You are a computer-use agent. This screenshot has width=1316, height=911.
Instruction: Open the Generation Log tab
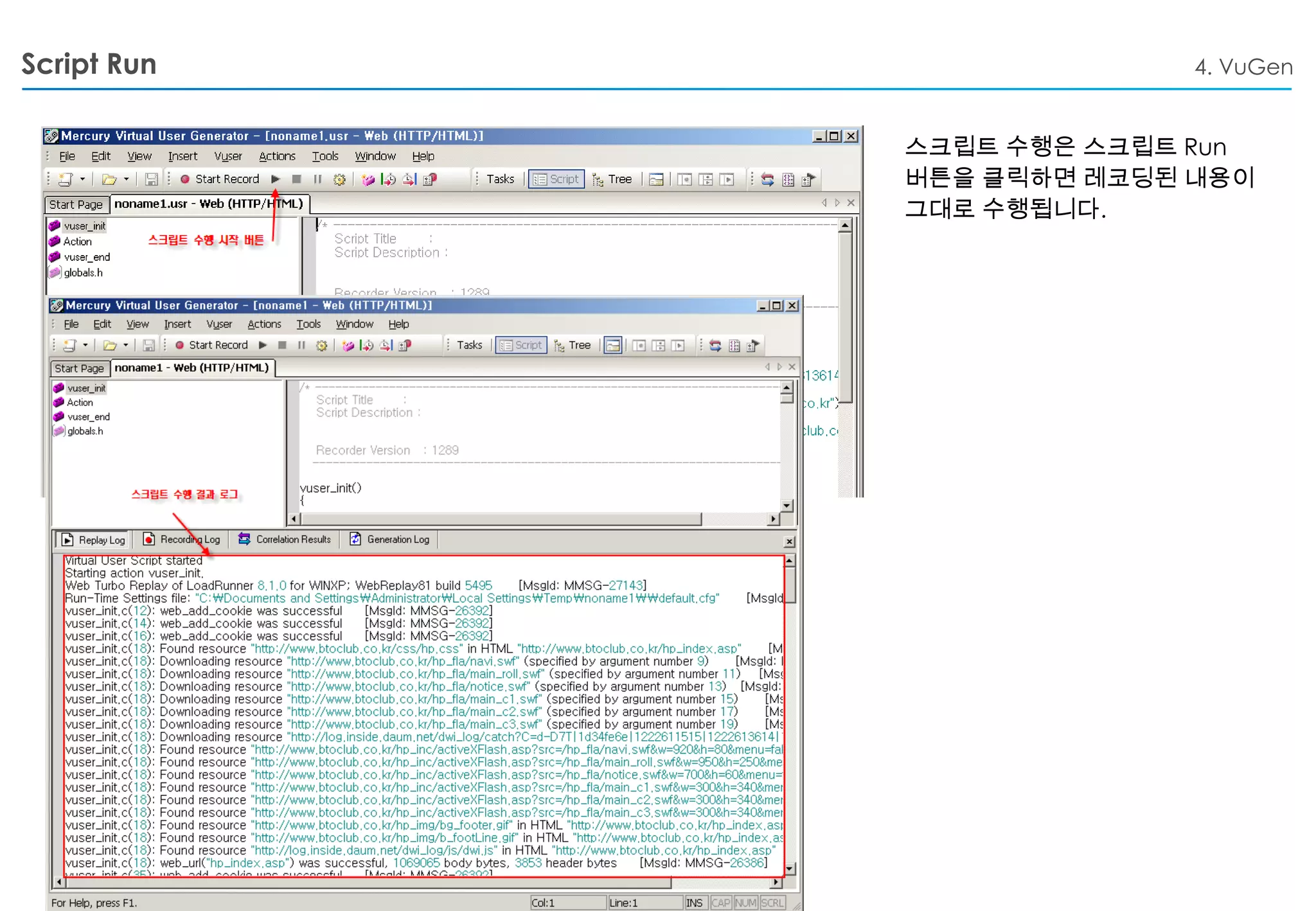(x=390, y=540)
